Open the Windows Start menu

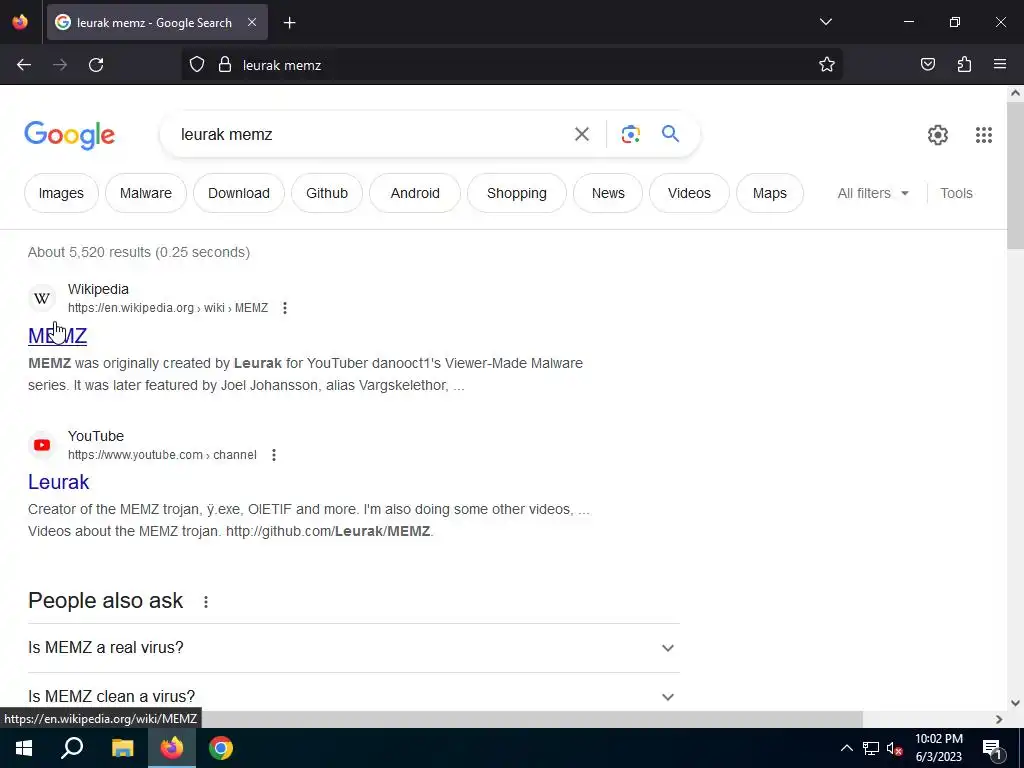pos(24,748)
